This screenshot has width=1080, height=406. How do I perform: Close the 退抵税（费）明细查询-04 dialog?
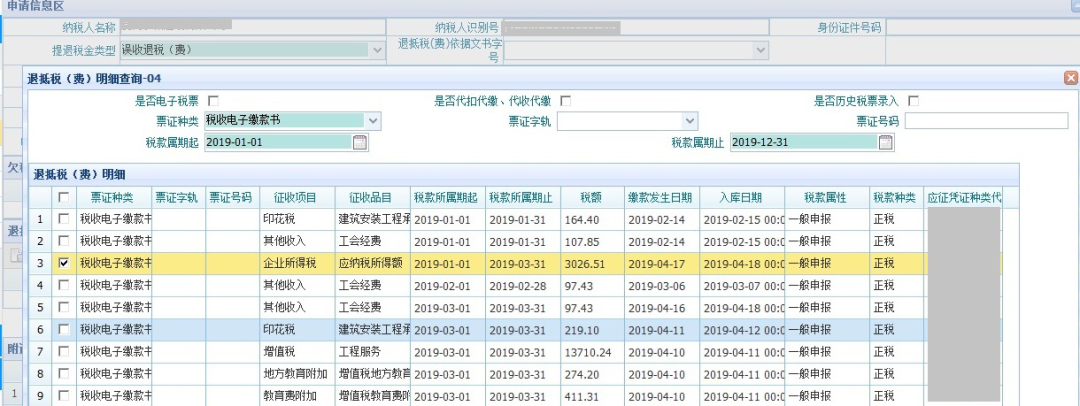point(1070,78)
